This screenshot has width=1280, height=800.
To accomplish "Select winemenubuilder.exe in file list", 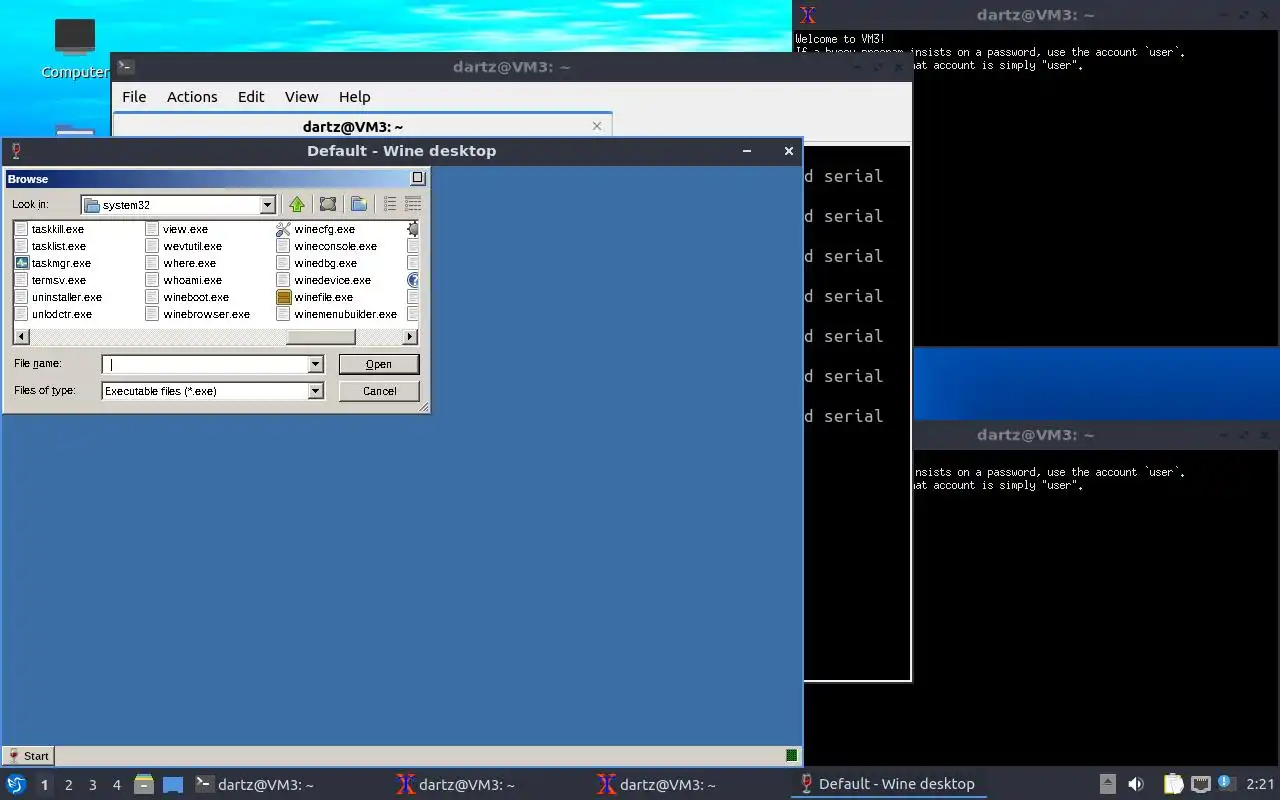I will pos(345,314).
